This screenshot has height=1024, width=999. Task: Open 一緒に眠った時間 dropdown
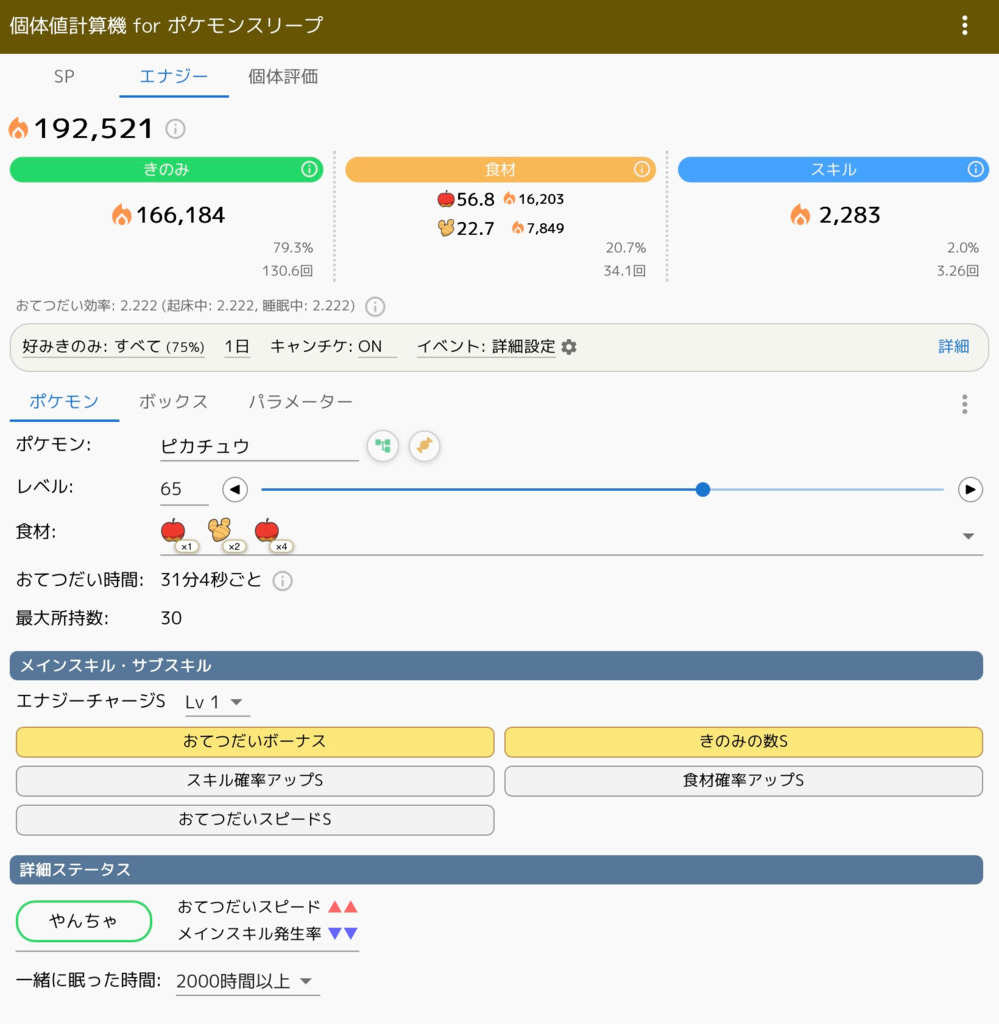pyautogui.click(x=247, y=982)
